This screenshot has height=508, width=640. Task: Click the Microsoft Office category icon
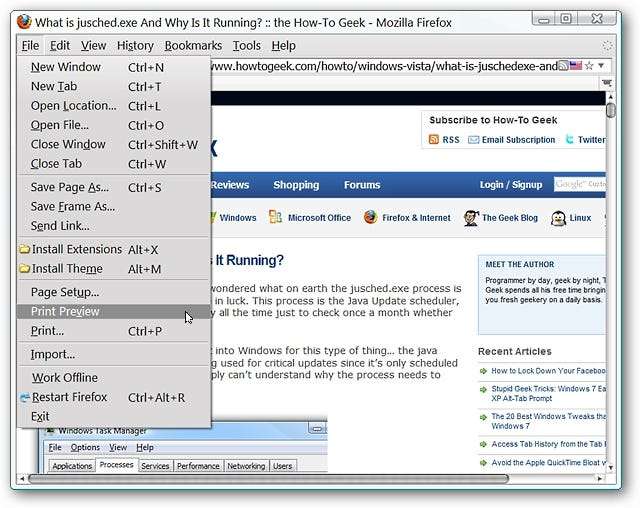(276, 217)
